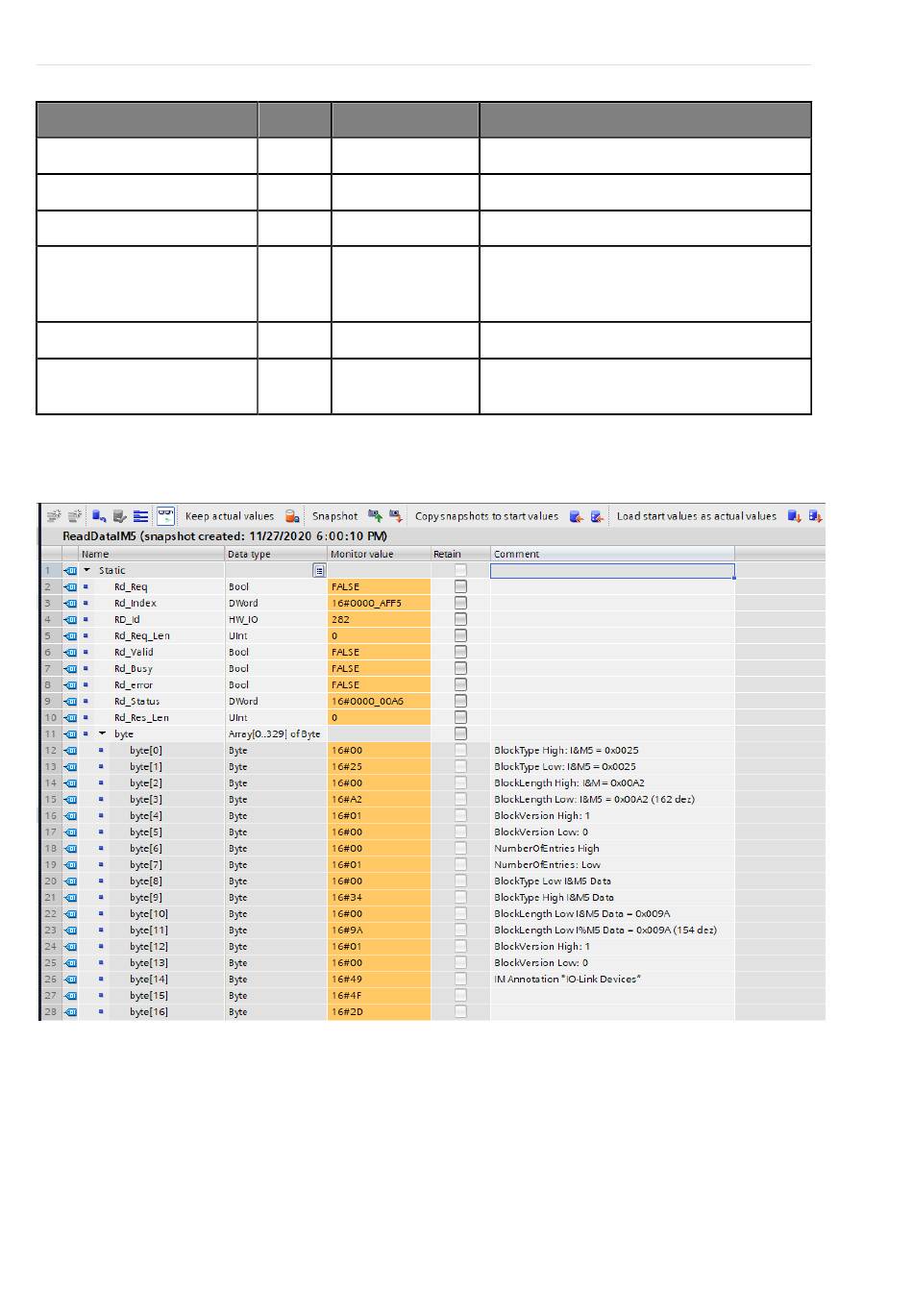Select row number 28
The width and height of the screenshot is (913, 1316).
(50, 1012)
